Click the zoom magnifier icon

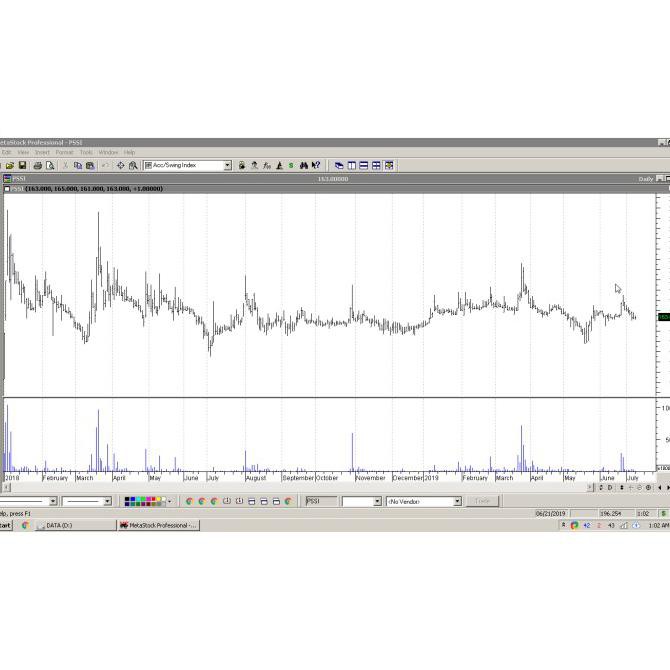coord(133,165)
